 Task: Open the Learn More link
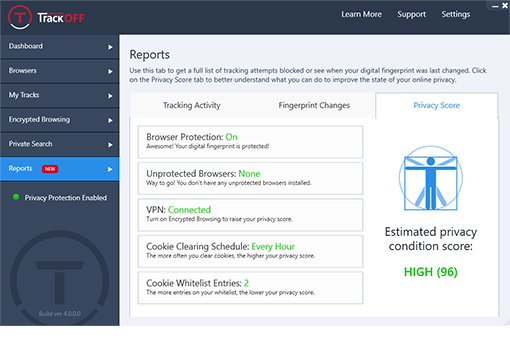pos(361,14)
